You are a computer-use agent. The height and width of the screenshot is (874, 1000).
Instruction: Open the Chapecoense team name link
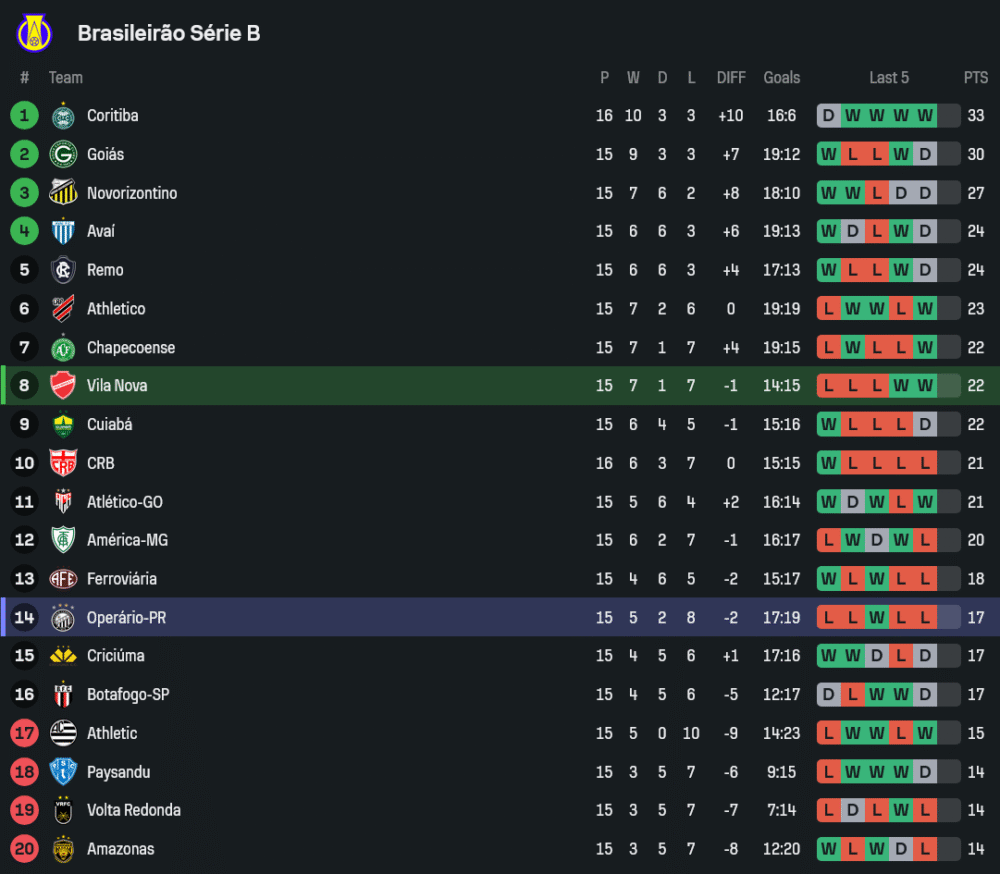pyautogui.click(x=130, y=348)
